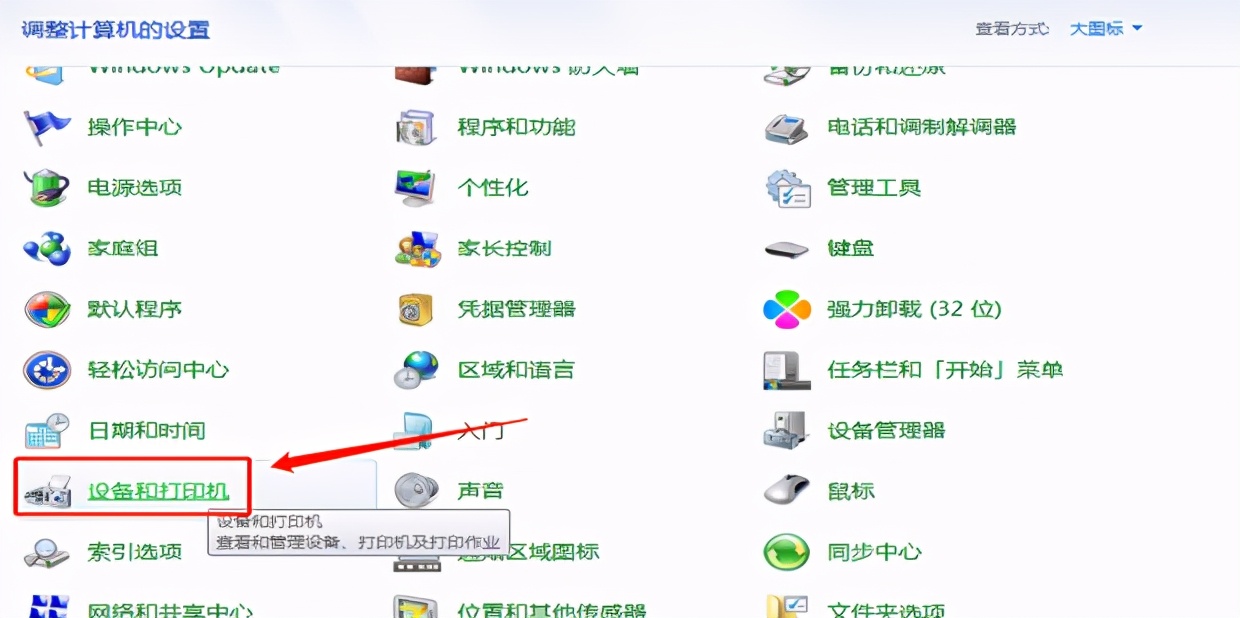The width and height of the screenshot is (1240, 618).
Task: Select the 鼠标 mouse icon
Action: pos(786,491)
